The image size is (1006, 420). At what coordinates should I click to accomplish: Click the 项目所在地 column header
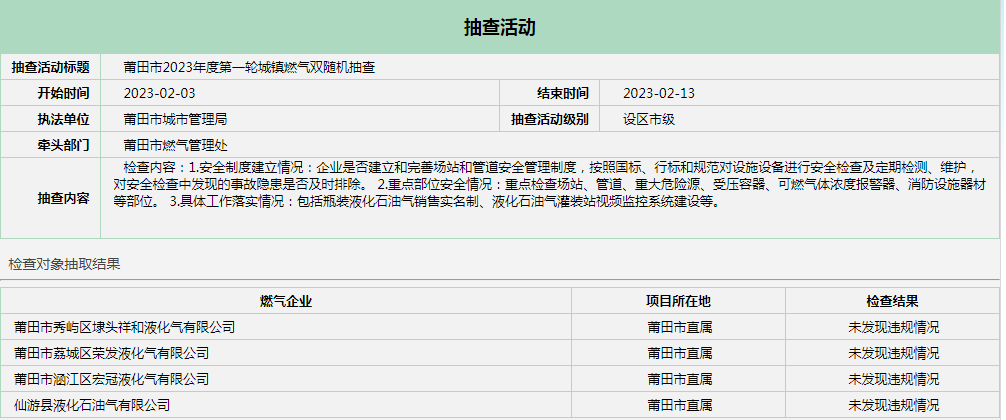(678, 301)
